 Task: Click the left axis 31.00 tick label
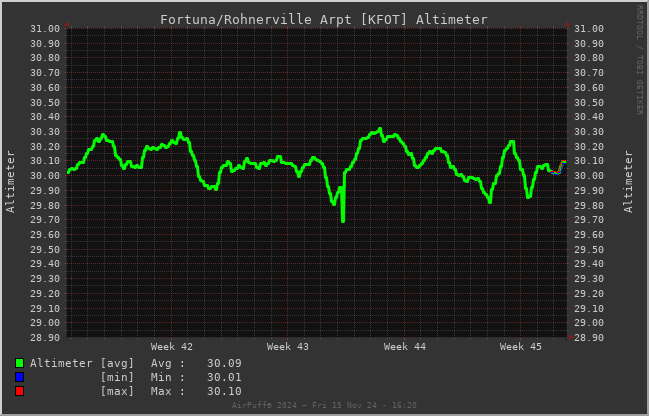(45, 29)
